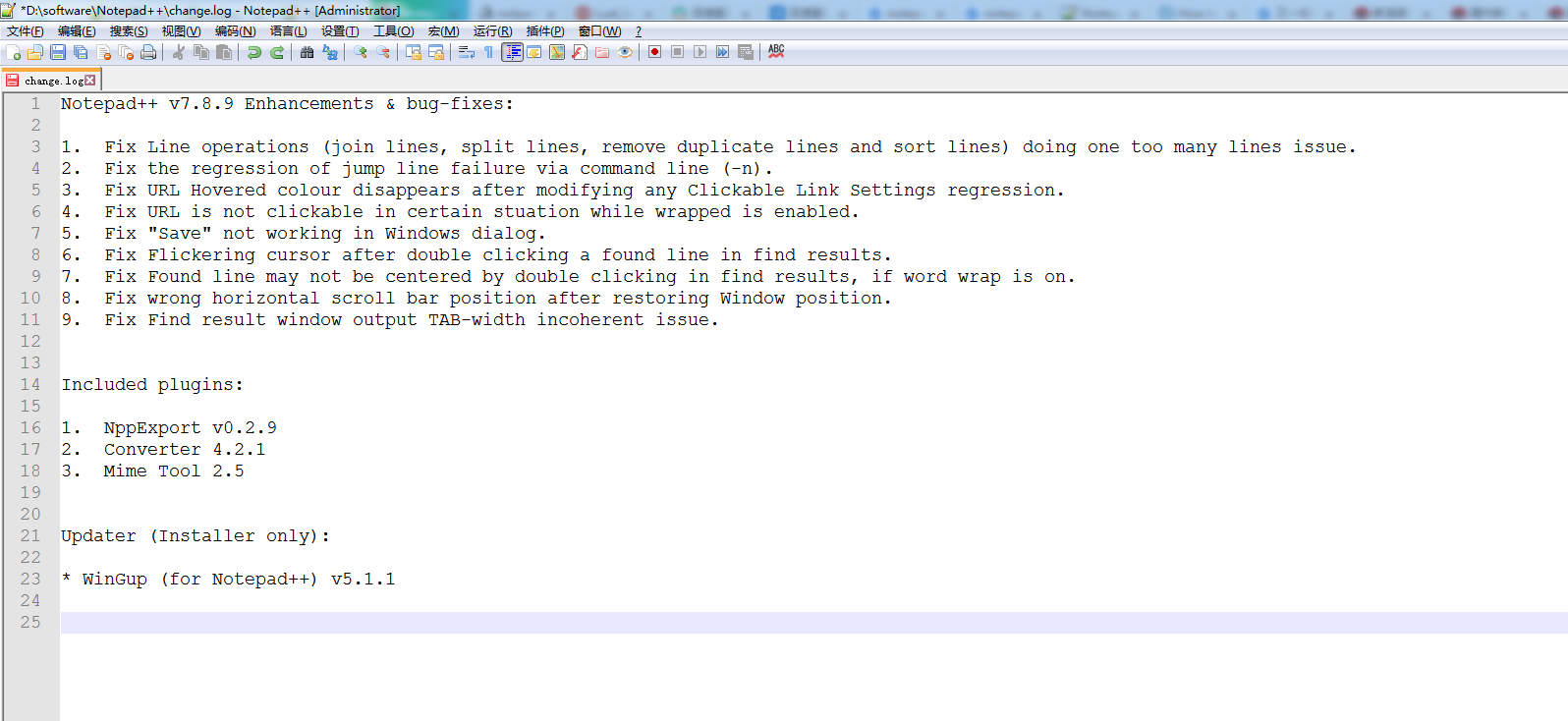
Task: Open Find with the binoculars icon
Action: [308, 52]
